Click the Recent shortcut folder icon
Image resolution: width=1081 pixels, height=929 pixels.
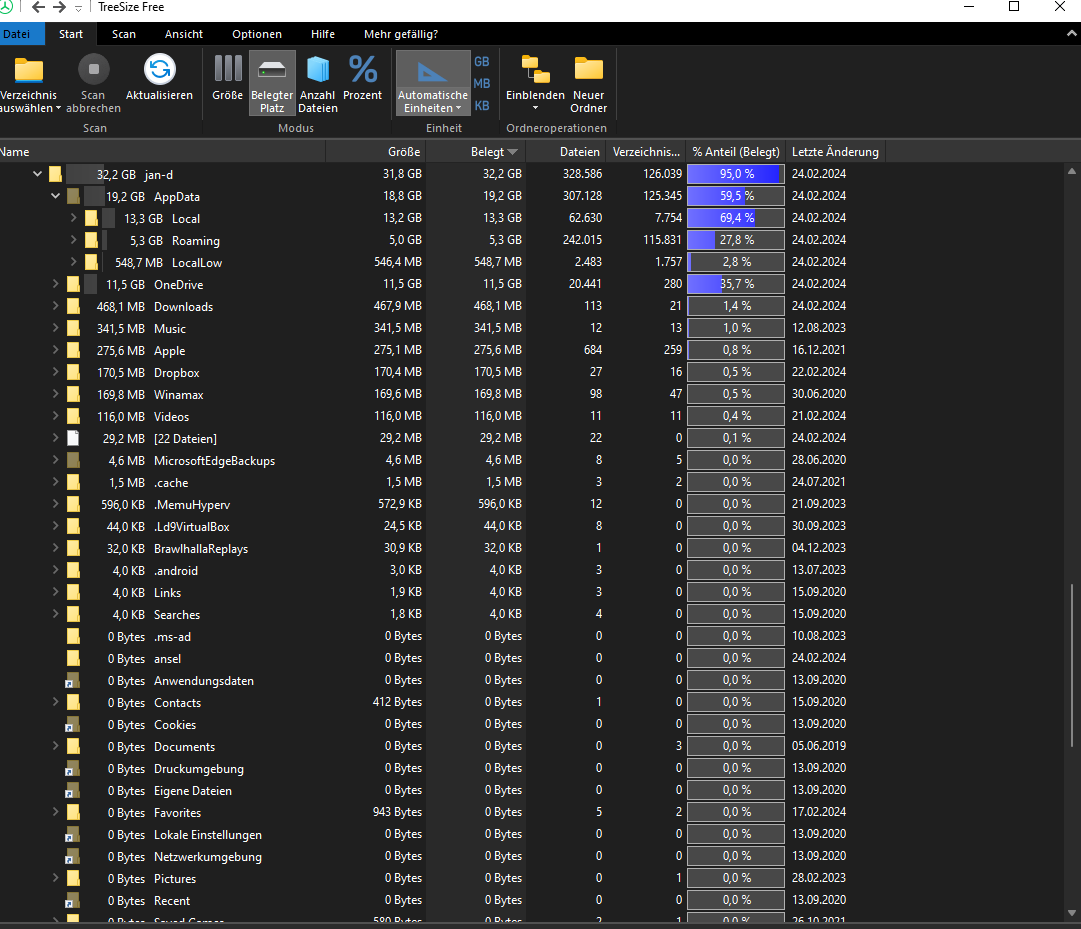72,901
